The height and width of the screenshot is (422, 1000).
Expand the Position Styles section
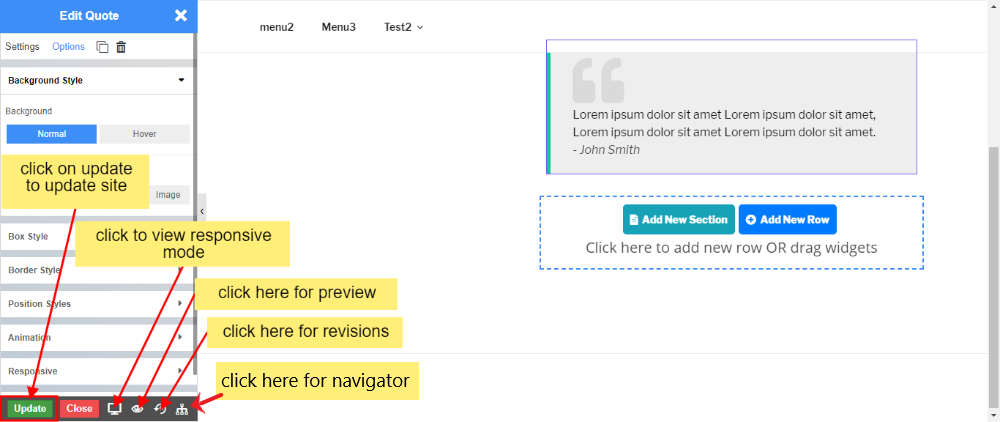click(96, 304)
